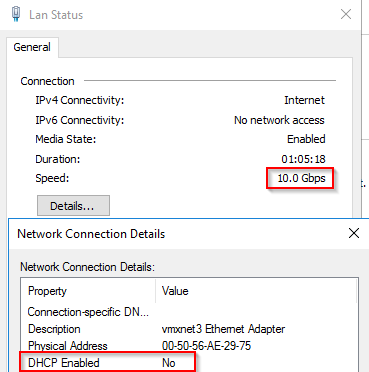Click the DHCP Enabled No value
Screen dimensions: 369x372
(x=169, y=363)
